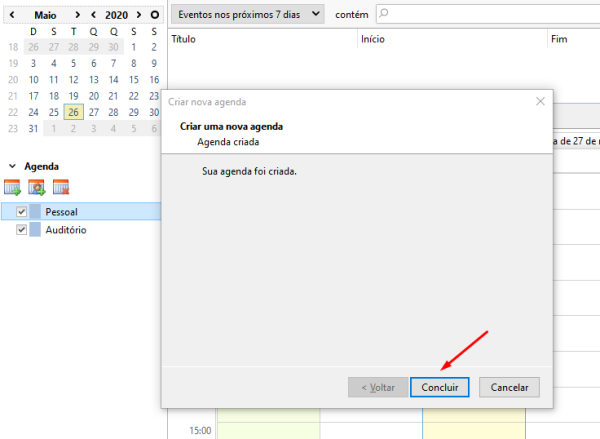Sort events by the Início column
Viewport: 600px width, 439px height.
click(x=450, y=39)
